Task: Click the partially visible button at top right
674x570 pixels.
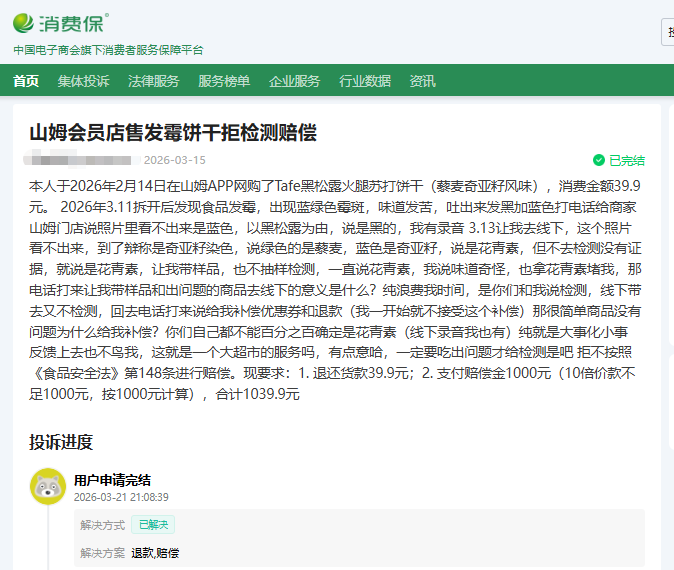Action: (668, 32)
